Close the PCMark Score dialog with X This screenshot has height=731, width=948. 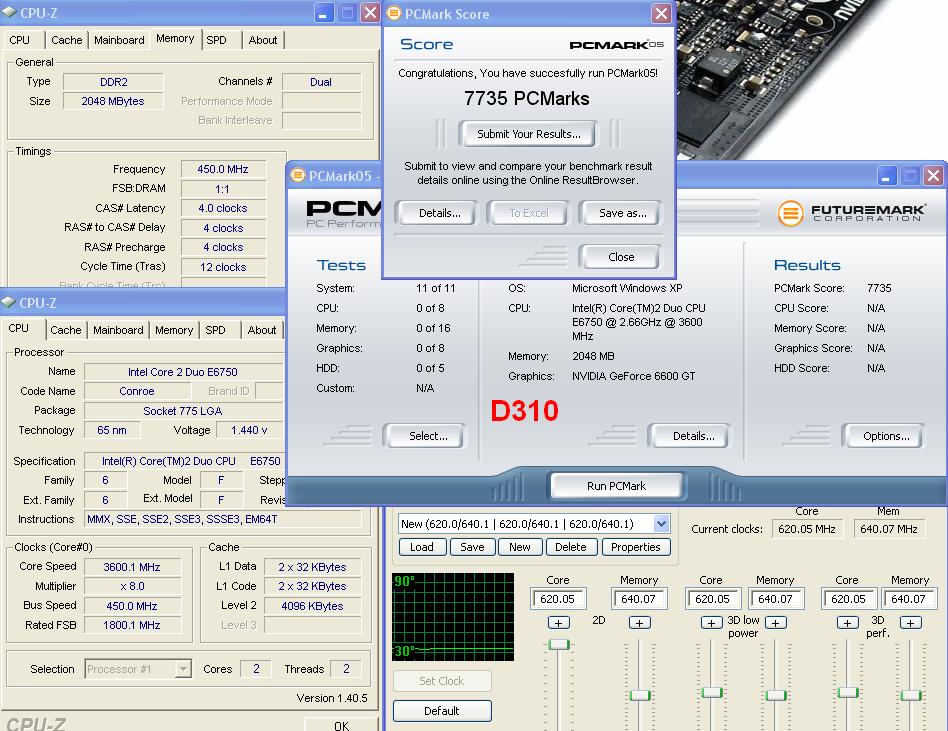pyautogui.click(x=661, y=13)
